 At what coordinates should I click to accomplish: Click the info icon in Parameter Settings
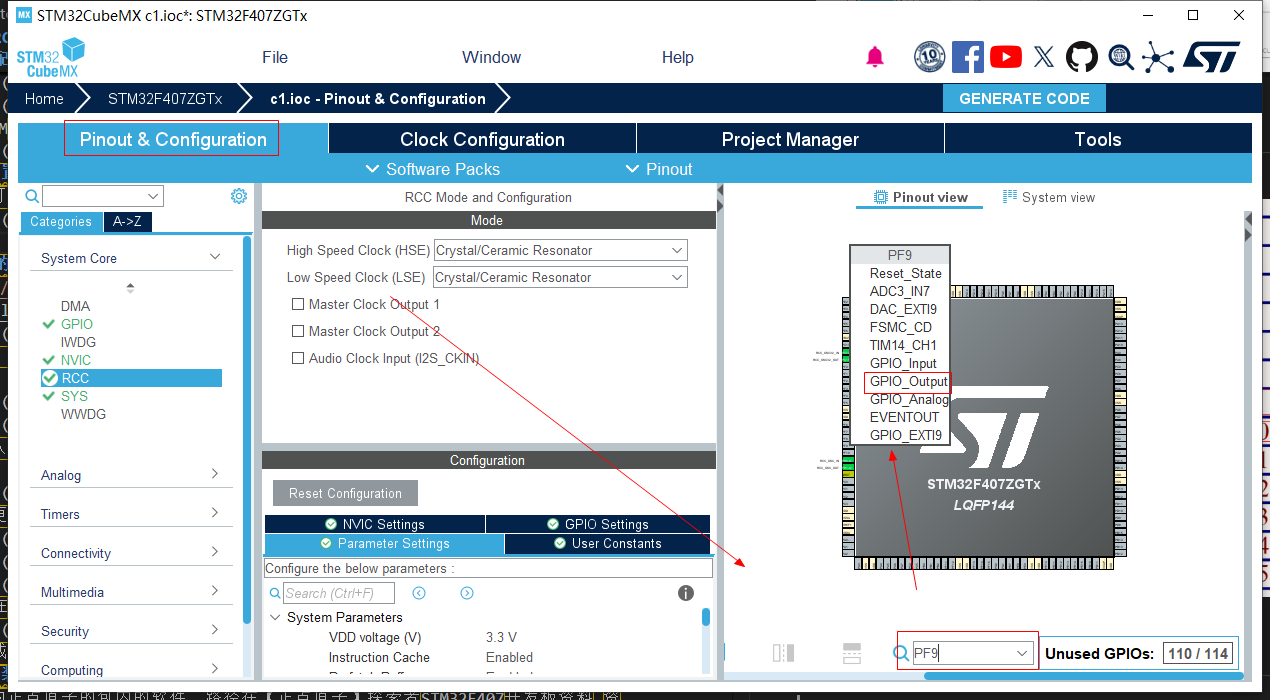pyautogui.click(x=686, y=593)
